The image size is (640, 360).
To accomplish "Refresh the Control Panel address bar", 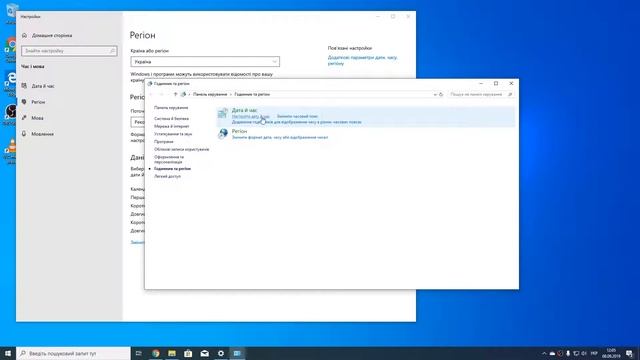I will (441, 94).
